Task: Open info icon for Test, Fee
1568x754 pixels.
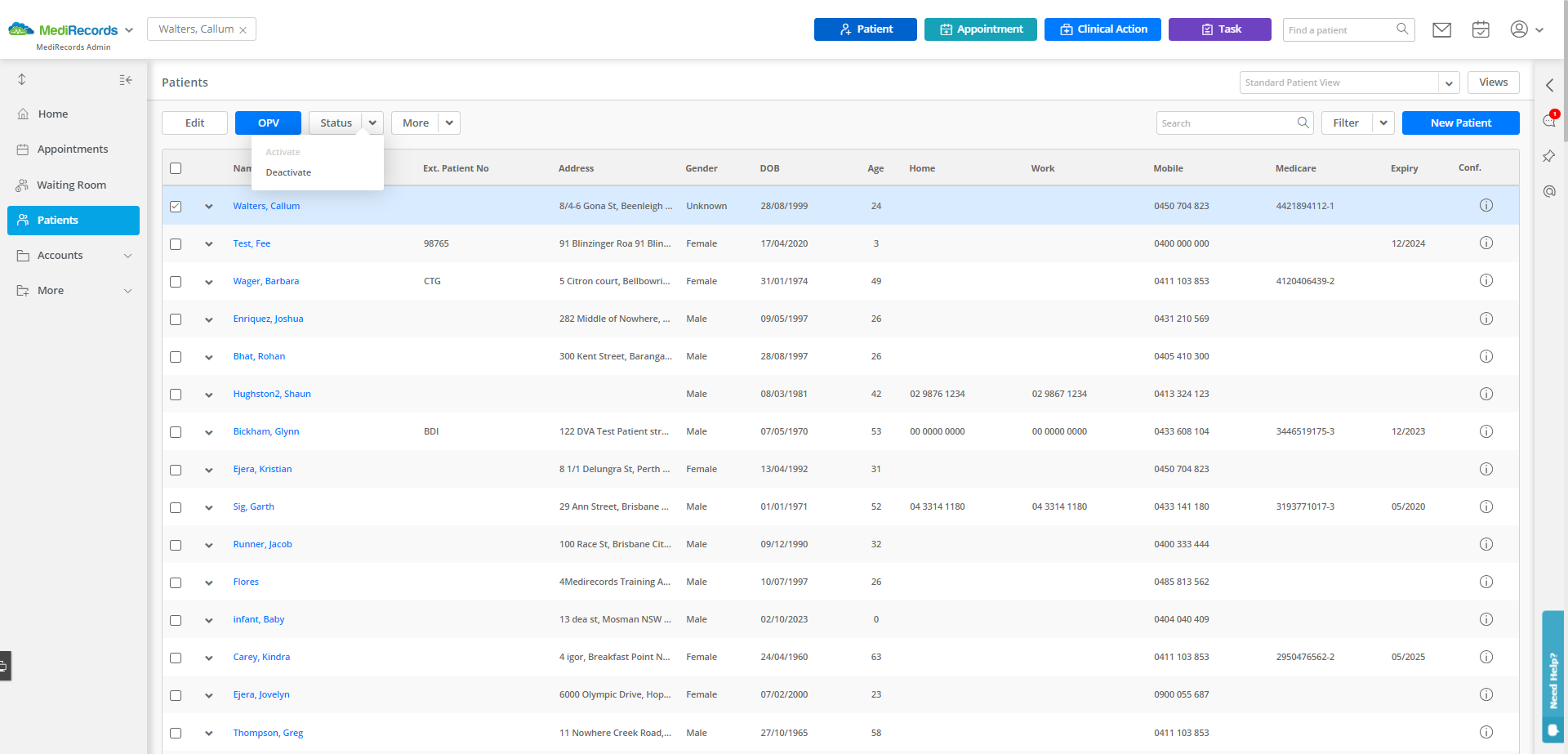Action: click(1486, 243)
